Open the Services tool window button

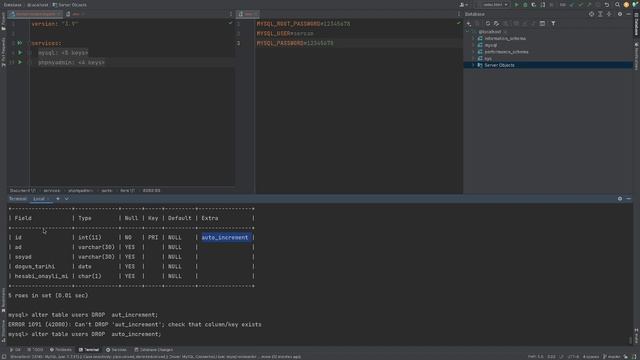[116, 350]
